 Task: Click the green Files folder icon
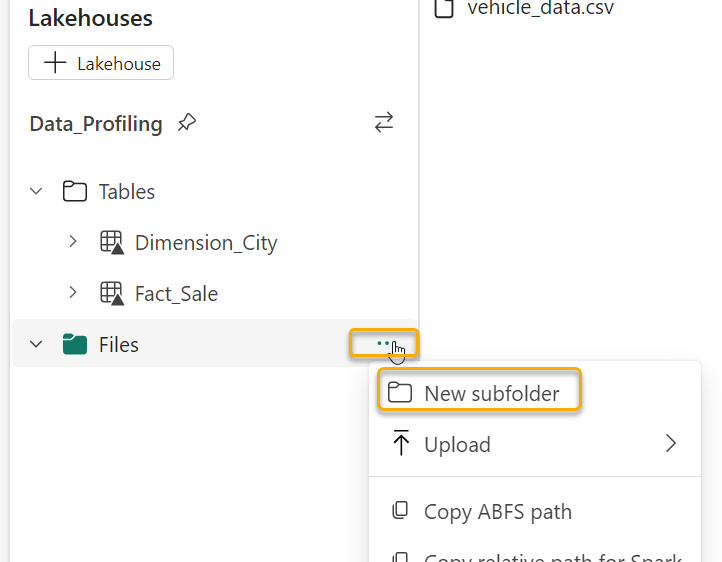(74, 345)
